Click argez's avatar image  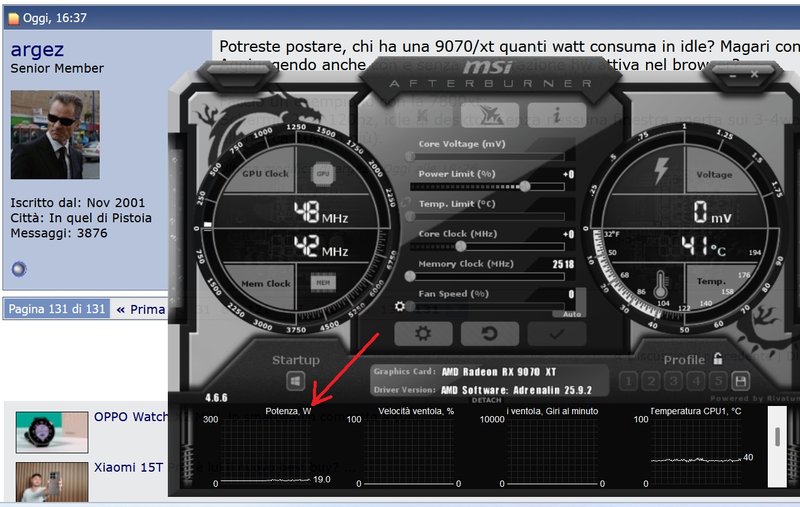pos(55,135)
